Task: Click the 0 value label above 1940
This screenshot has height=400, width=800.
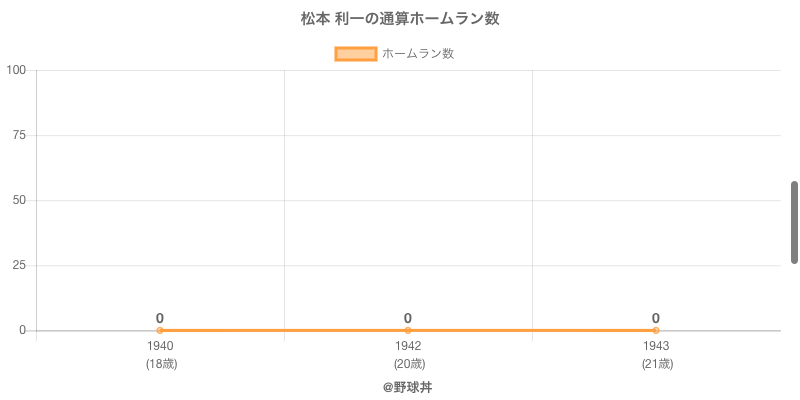Action: tap(160, 318)
